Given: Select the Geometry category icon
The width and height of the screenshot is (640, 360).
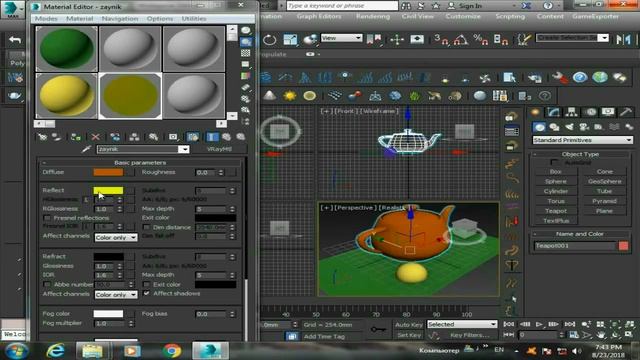Looking at the screenshot, I should pos(539,127).
